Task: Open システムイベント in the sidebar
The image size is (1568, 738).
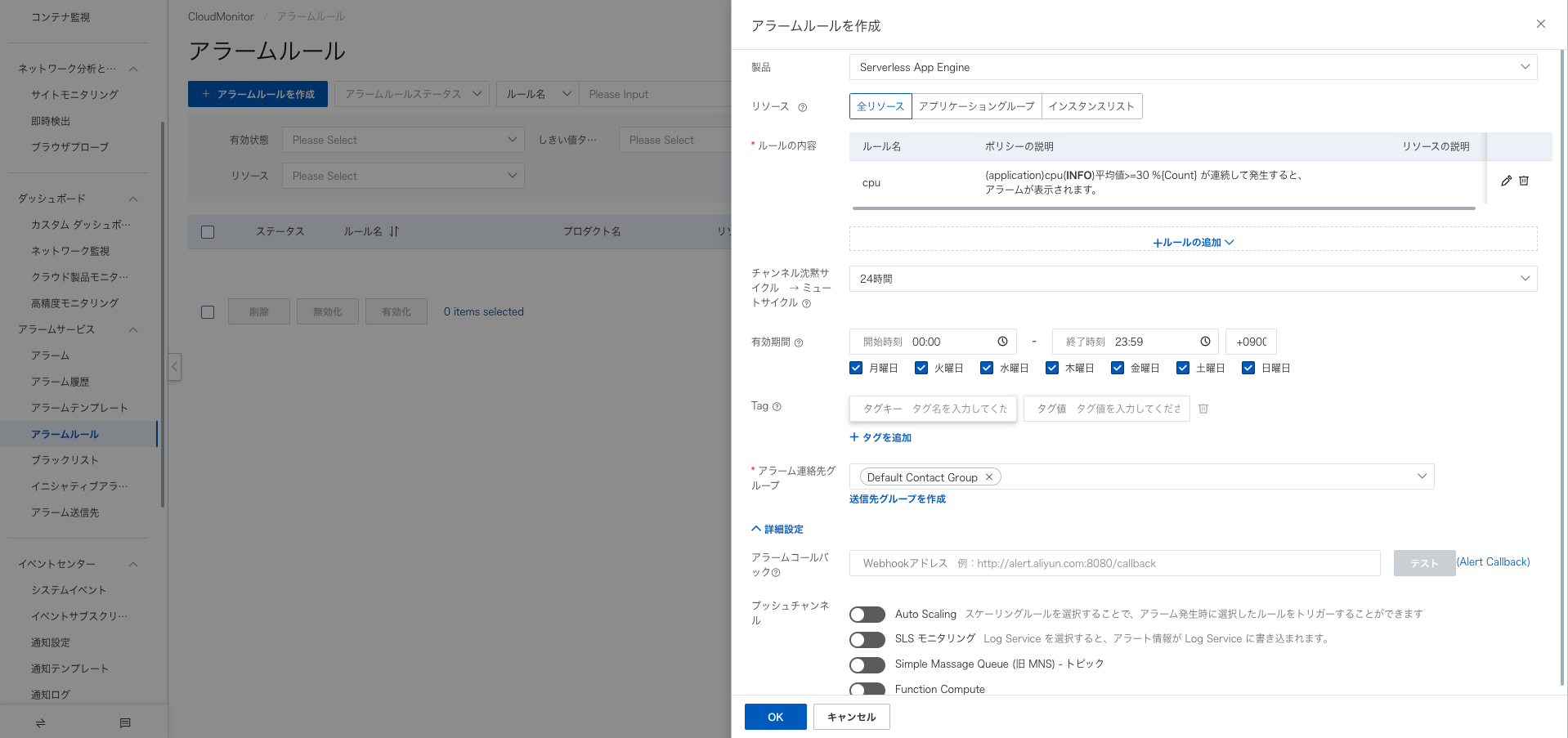Action: point(69,590)
